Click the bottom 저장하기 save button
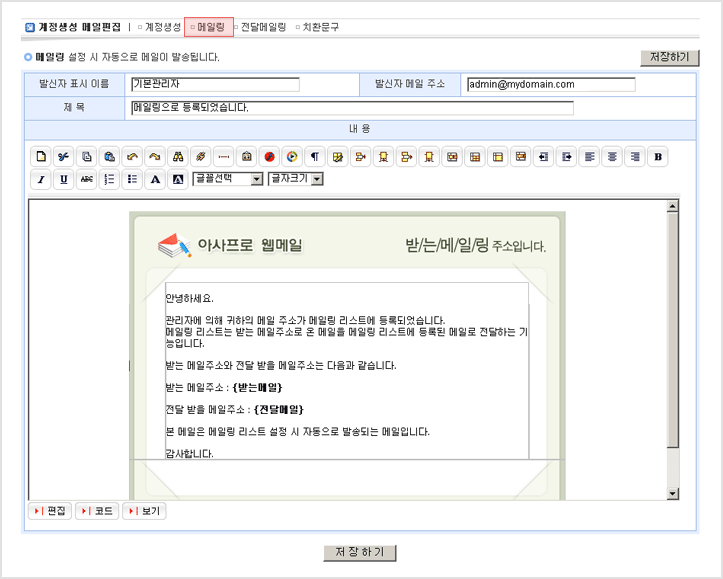The height and width of the screenshot is (579, 723). click(x=360, y=552)
